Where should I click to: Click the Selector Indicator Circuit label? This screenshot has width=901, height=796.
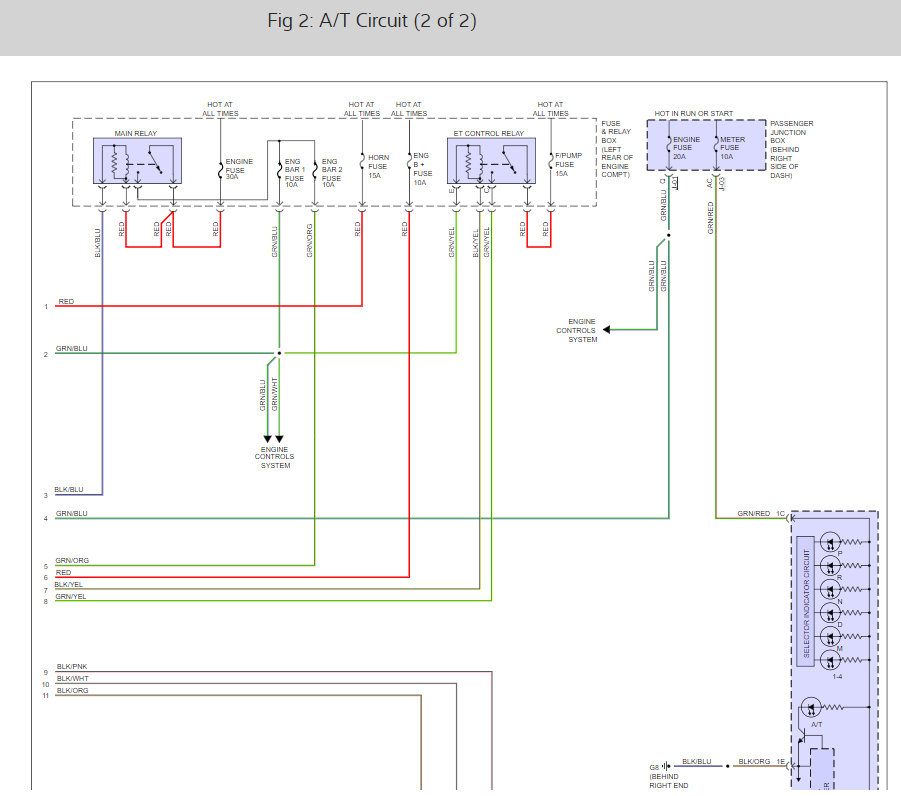806,602
